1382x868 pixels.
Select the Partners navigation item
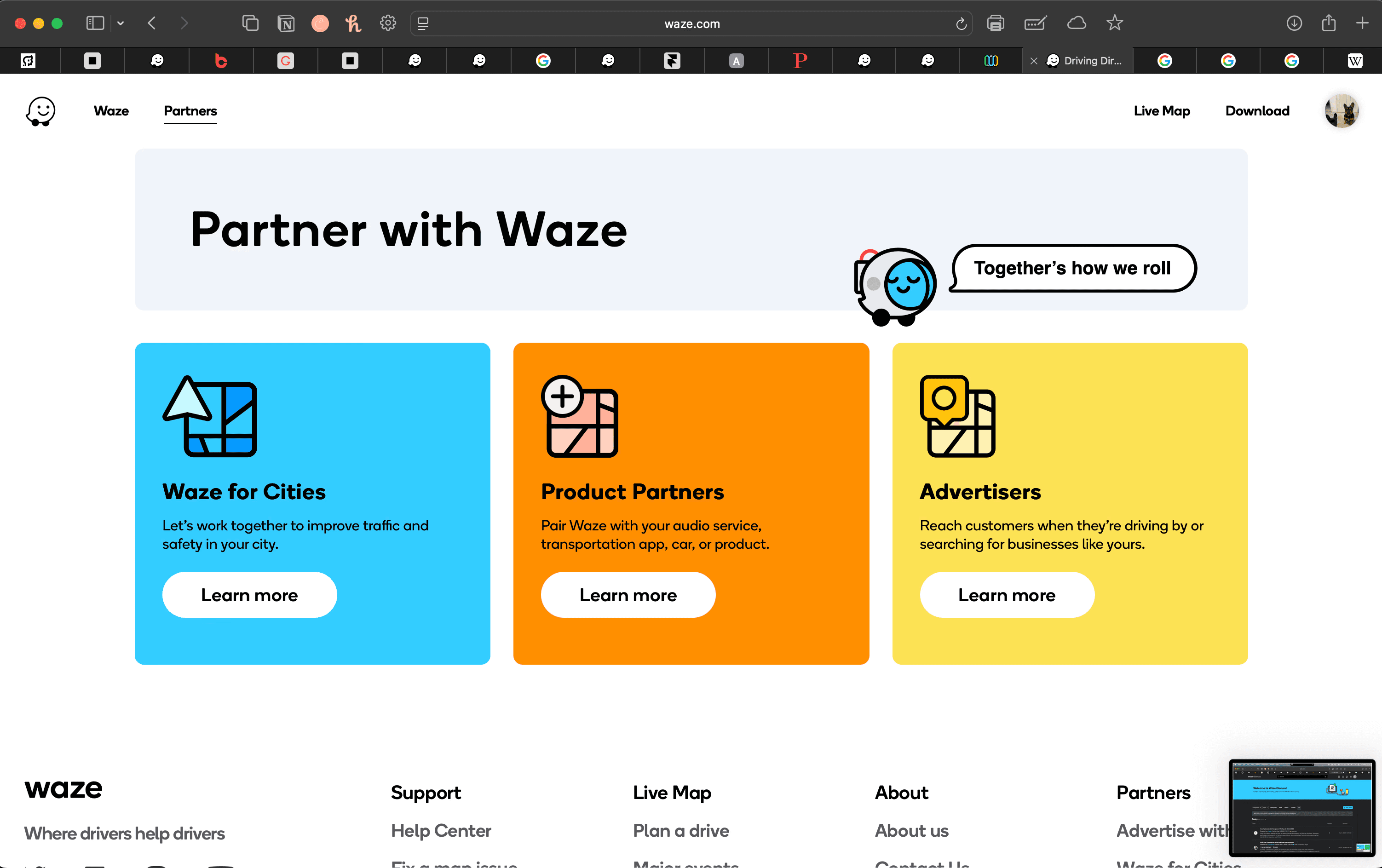coord(190,111)
